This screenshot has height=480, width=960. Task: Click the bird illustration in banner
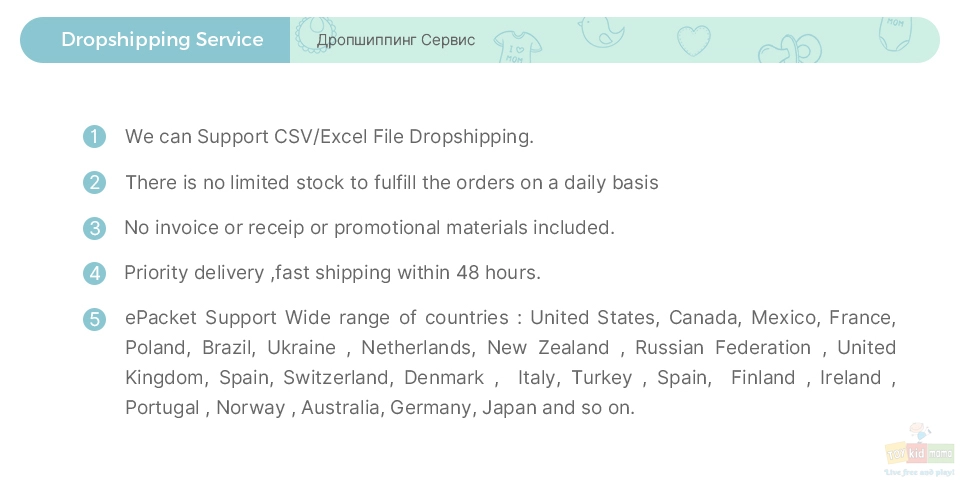click(601, 32)
